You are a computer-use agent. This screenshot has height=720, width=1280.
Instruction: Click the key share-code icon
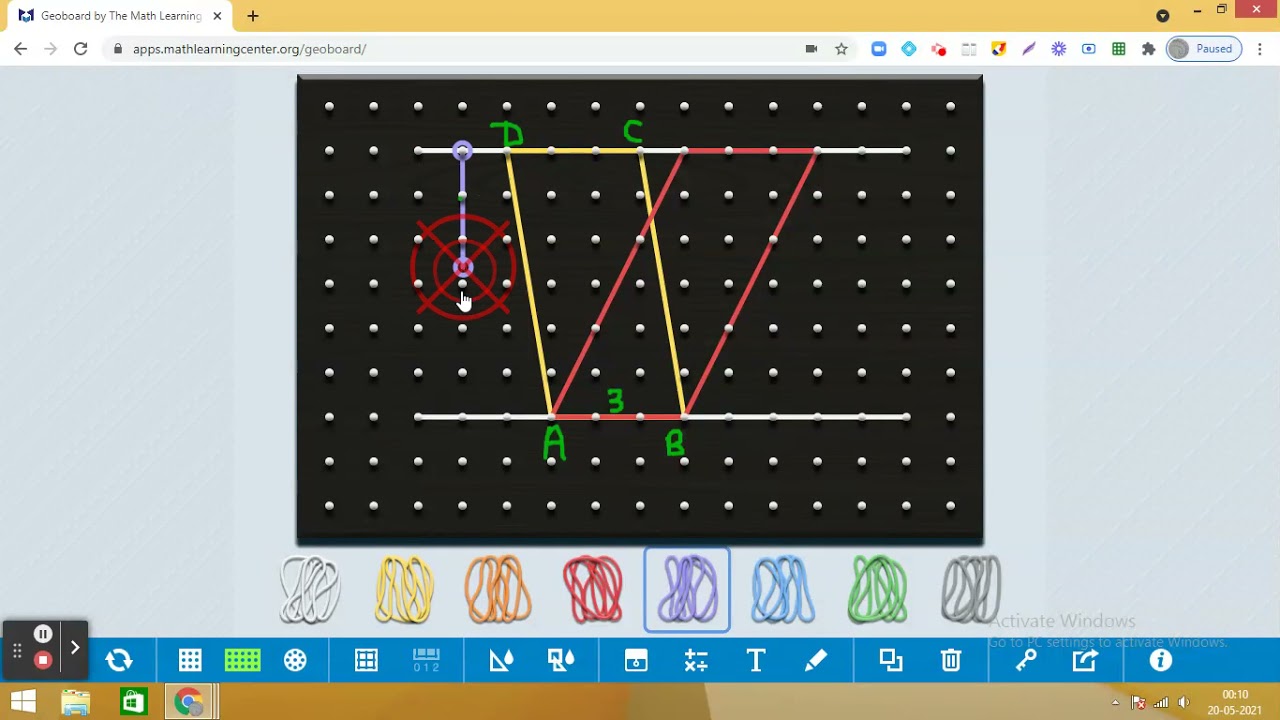tap(1026, 660)
